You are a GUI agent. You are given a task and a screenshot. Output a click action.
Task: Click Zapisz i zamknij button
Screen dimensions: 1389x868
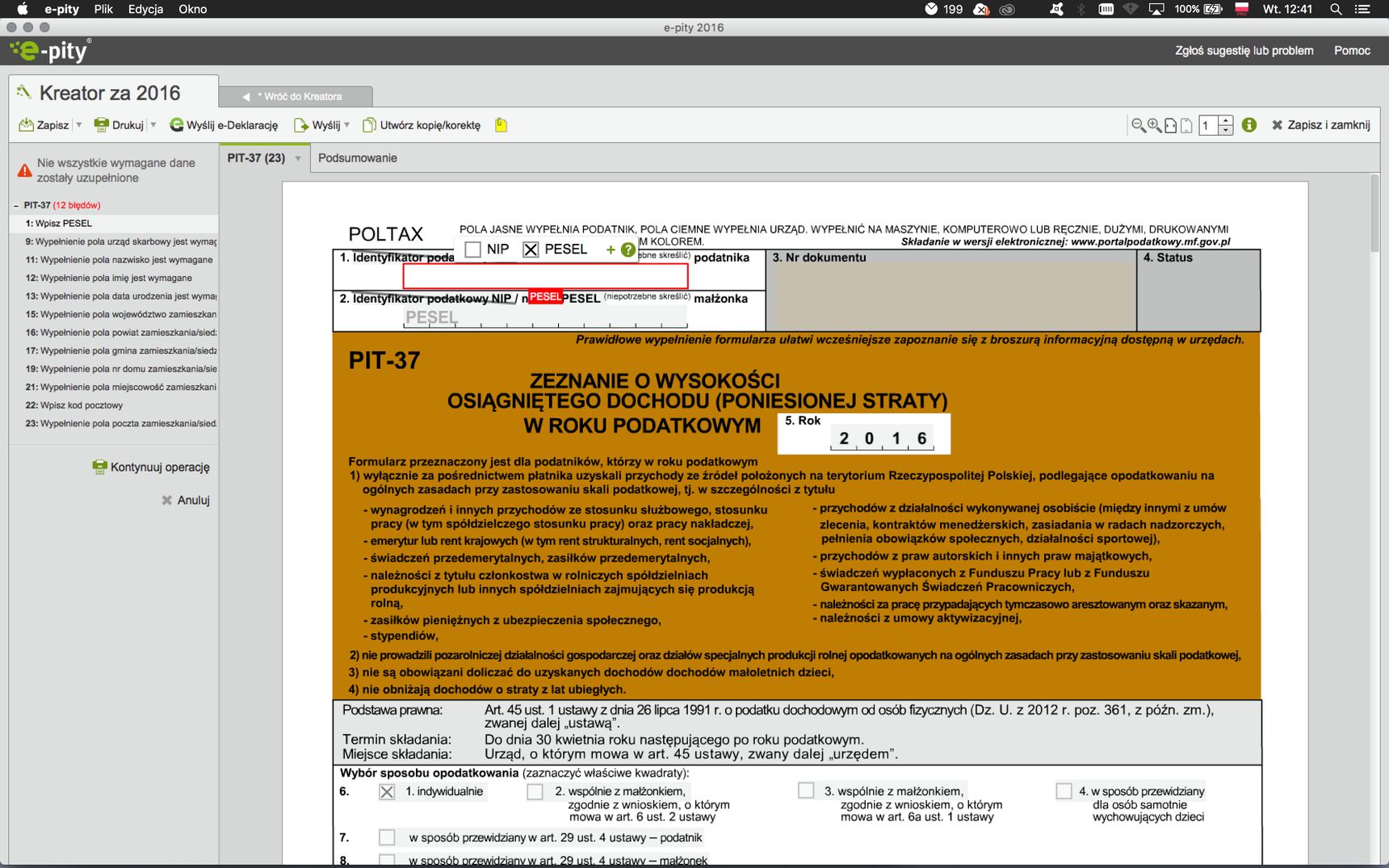pyautogui.click(x=1321, y=125)
